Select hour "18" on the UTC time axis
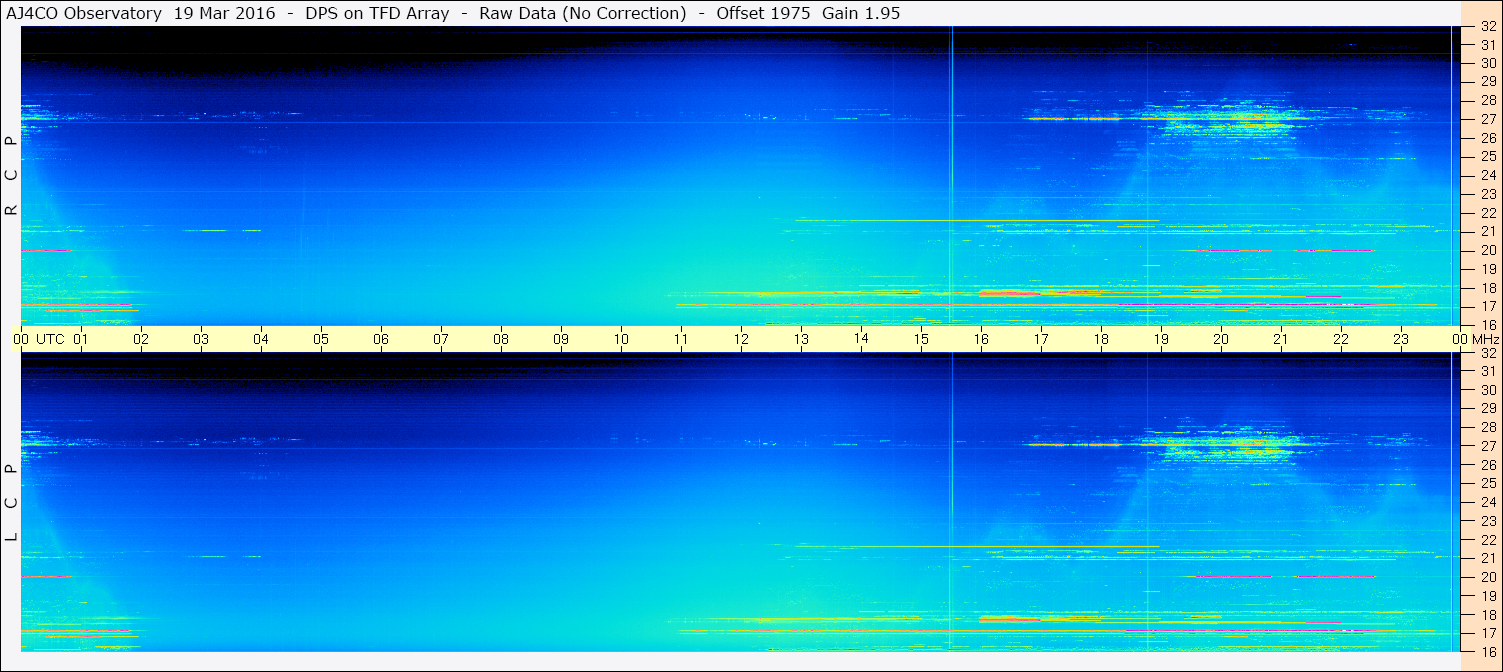This screenshot has height=672, width=1503. [x=1101, y=339]
